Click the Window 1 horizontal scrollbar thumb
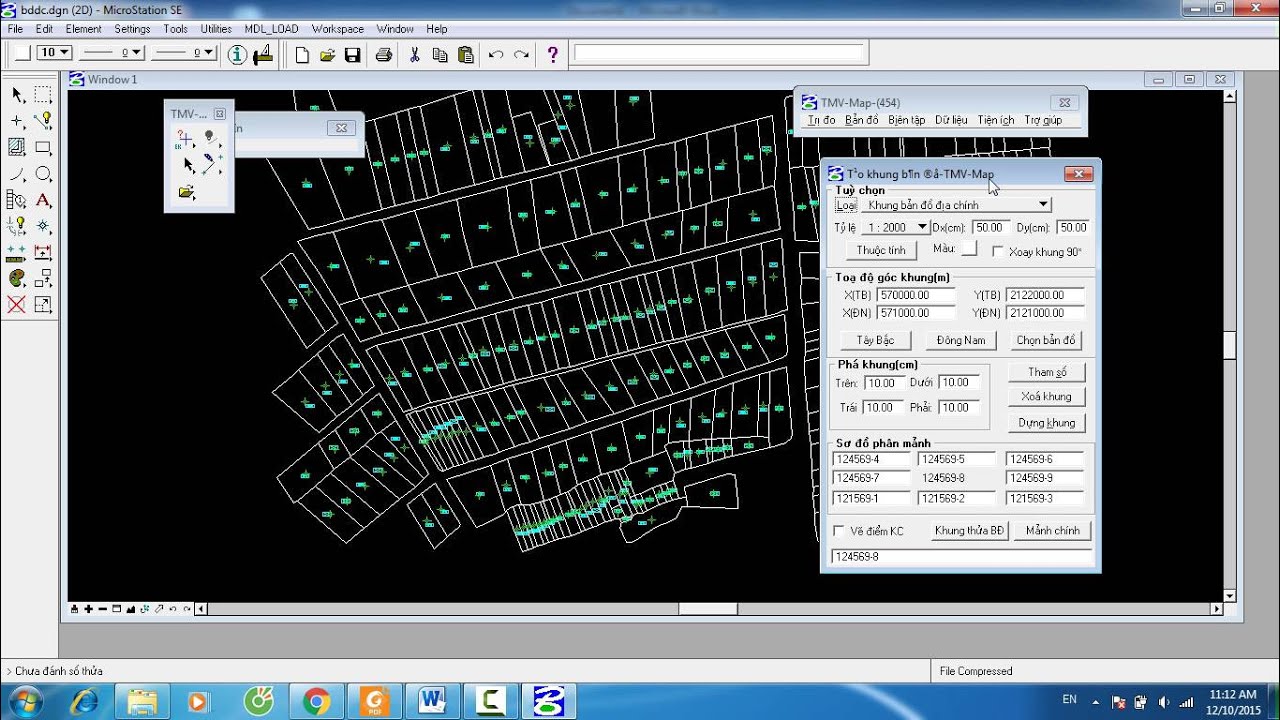The image size is (1280, 720). (x=708, y=609)
